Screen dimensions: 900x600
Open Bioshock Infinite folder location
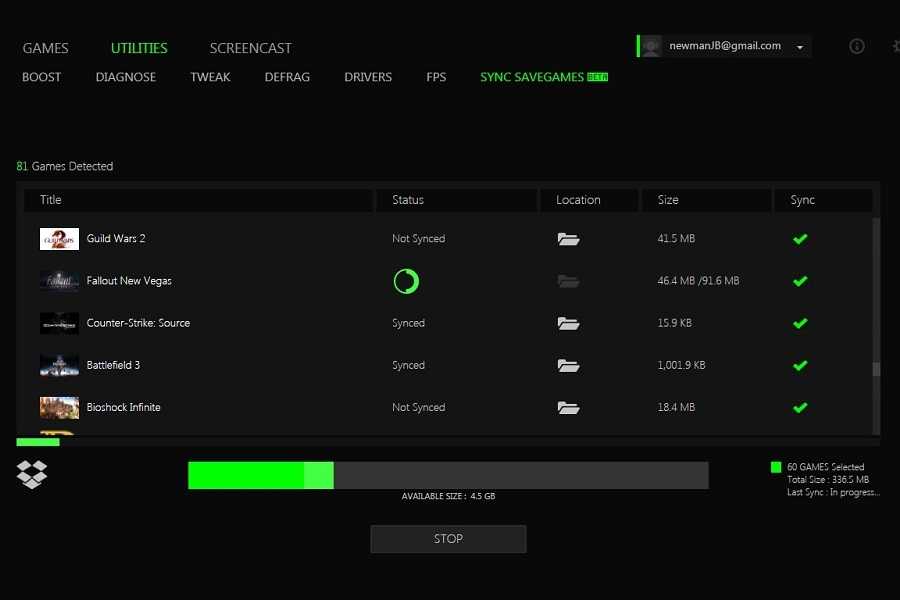tap(568, 407)
